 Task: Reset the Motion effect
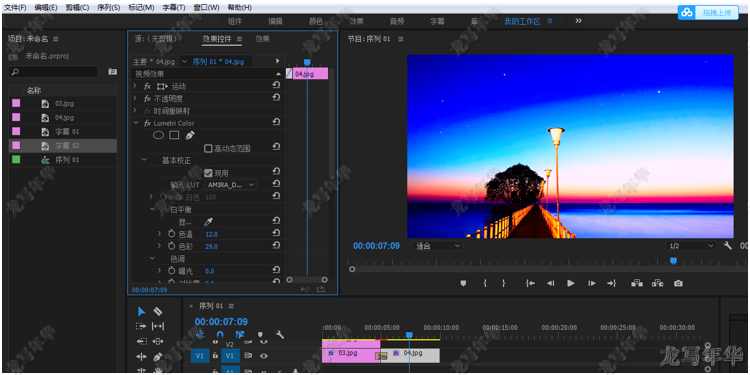click(276, 85)
